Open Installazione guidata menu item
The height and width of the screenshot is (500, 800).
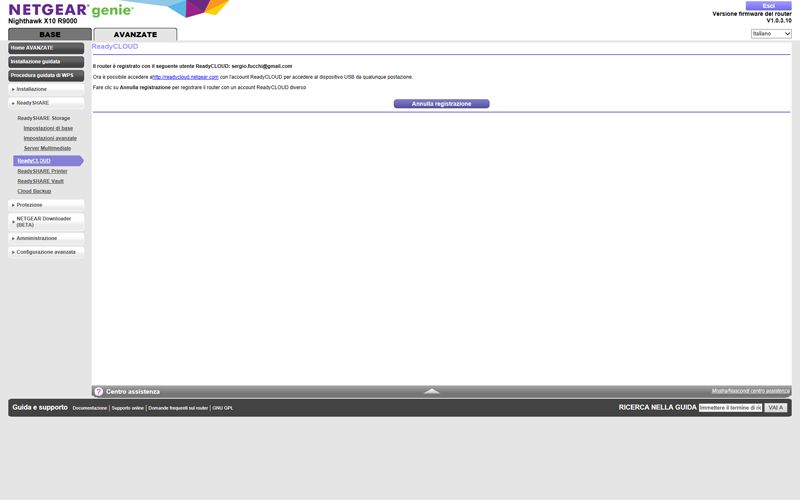click(x=46, y=62)
